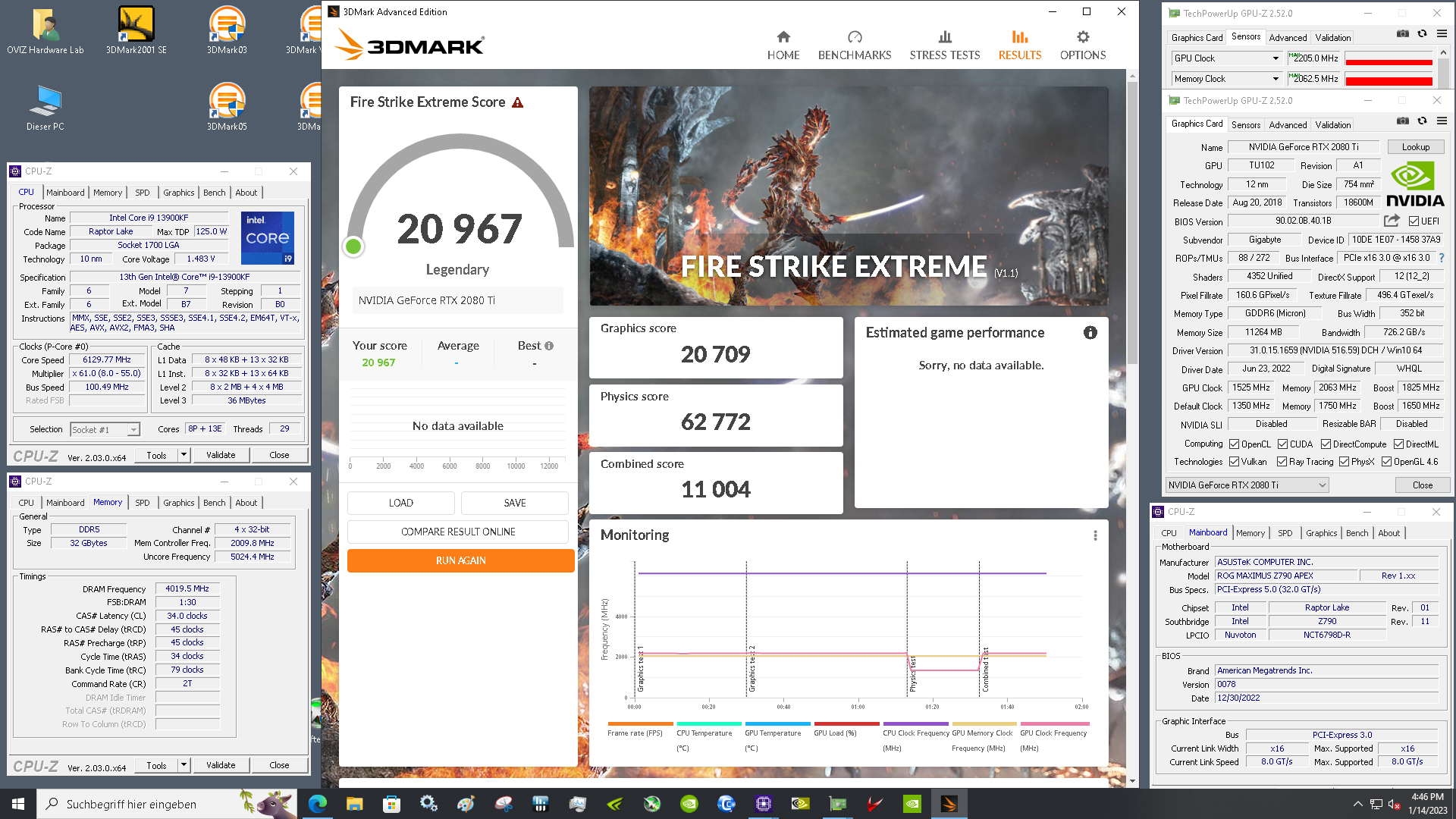Toggle the OpenGL 4.6 checkbox in GPU-Z
This screenshot has height=819, width=1456.
pyautogui.click(x=1386, y=462)
